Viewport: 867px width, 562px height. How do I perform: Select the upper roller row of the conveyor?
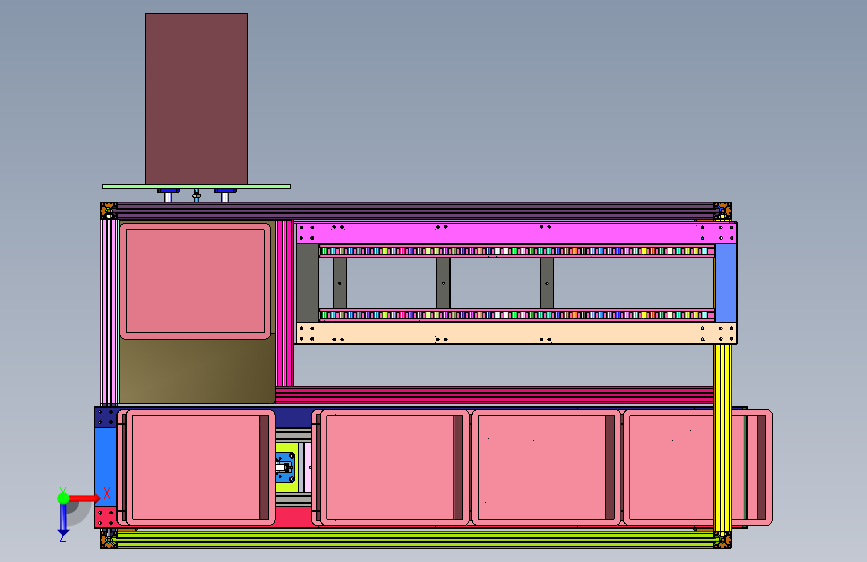[516, 251]
